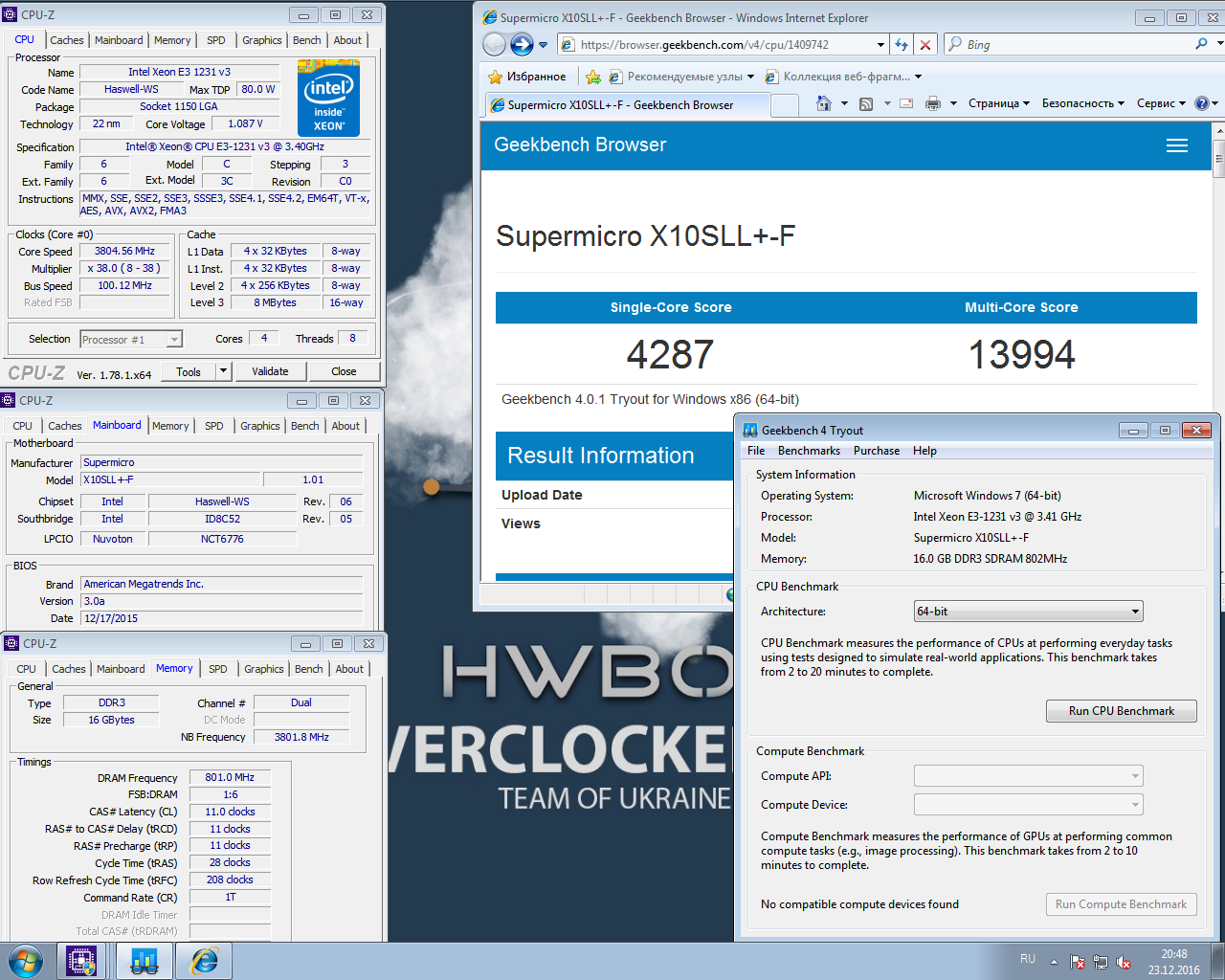The image size is (1225, 980).
Task: Open About tab in the Memory CPU-Z window
Action: (x=349, y=669)
